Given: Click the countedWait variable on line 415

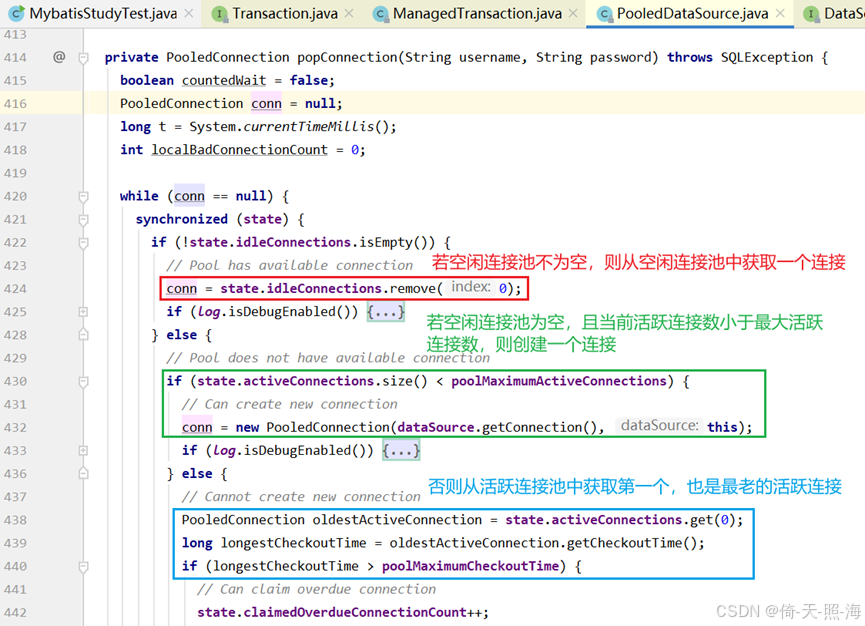Looking at the screenshot, I should (x=224, y=81).
